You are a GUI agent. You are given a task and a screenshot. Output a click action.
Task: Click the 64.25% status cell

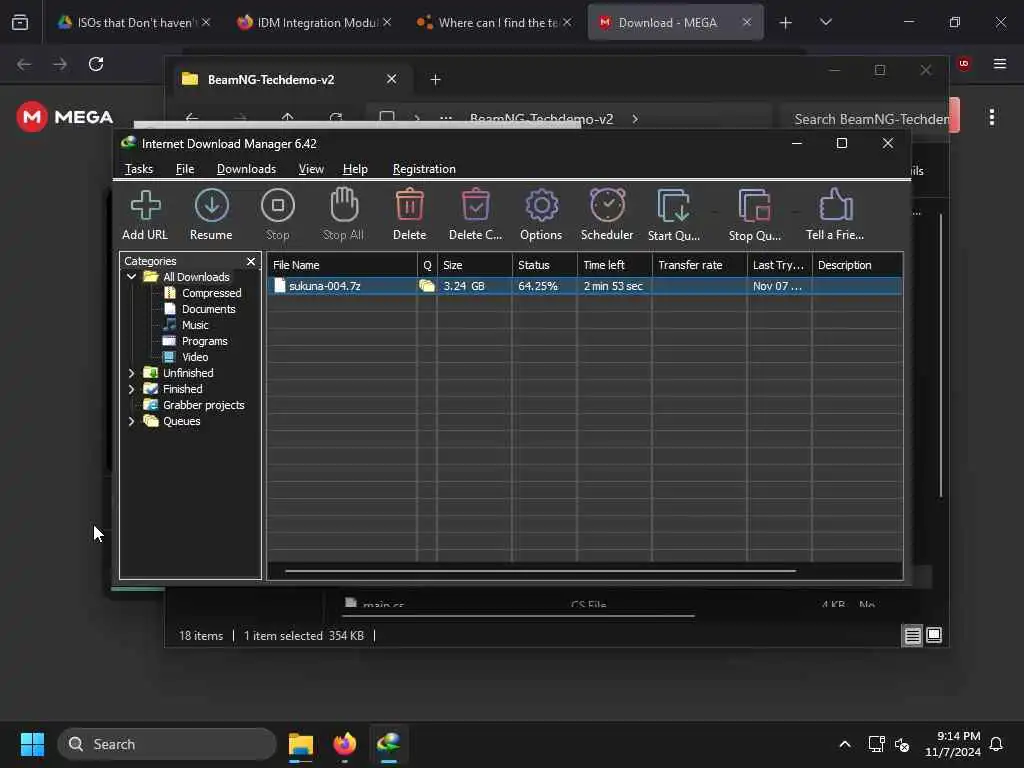[538, 286]
